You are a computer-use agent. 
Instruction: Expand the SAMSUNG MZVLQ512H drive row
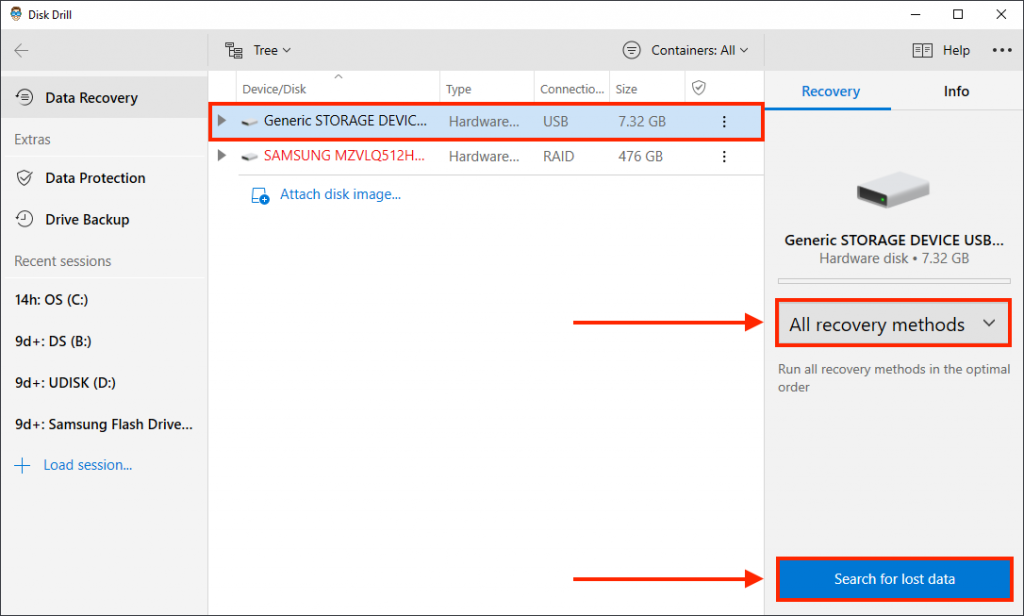222,156
